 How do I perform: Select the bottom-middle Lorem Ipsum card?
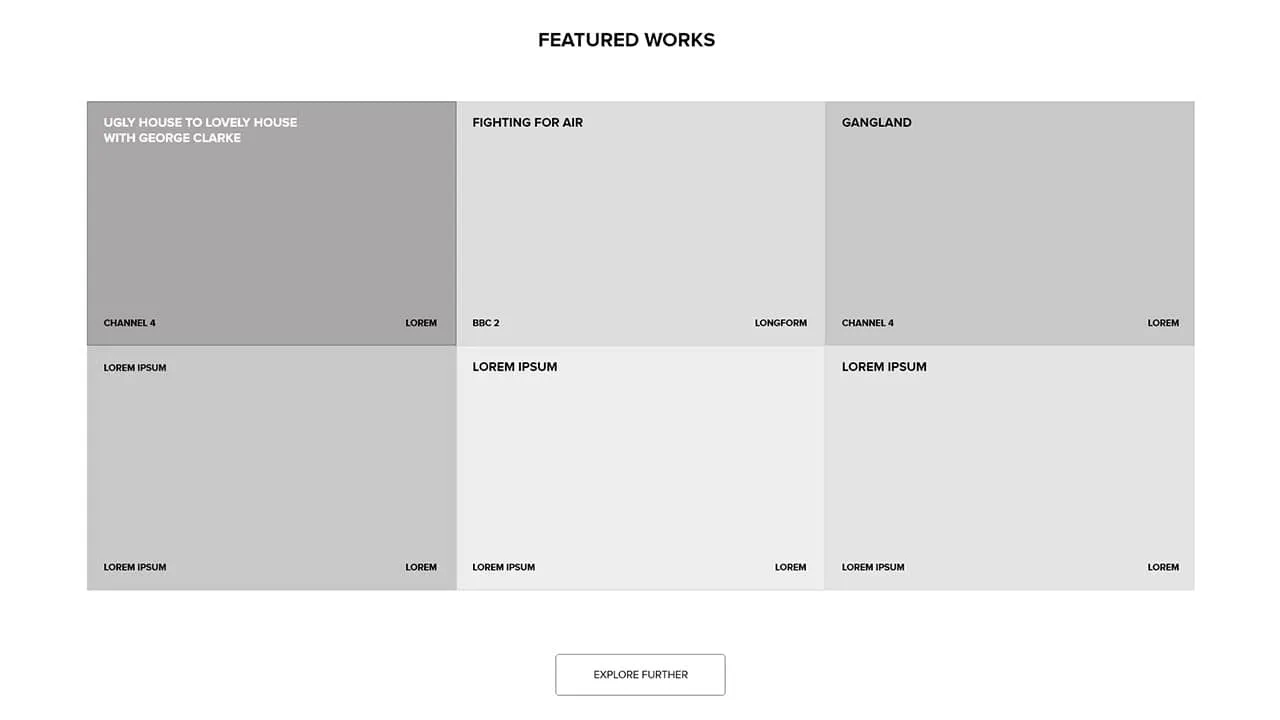tap(640, 468)
